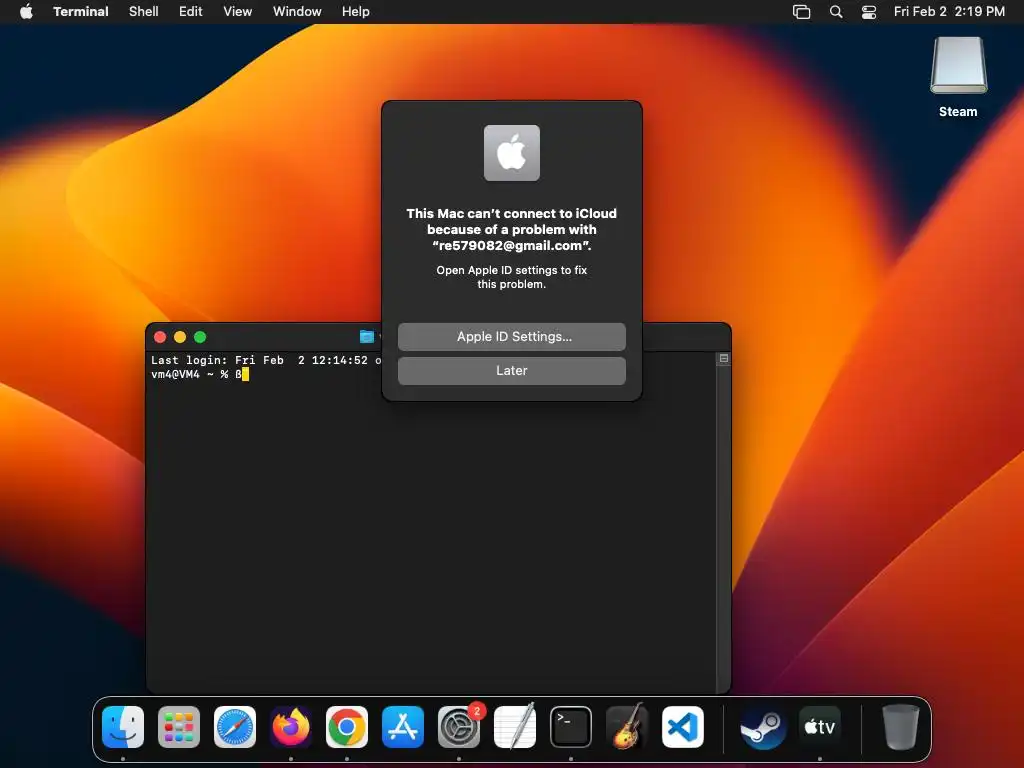The height and width of the screenshot is (768, 1024).
Task: Open the Window menu
Action: (x=297, y=11)
